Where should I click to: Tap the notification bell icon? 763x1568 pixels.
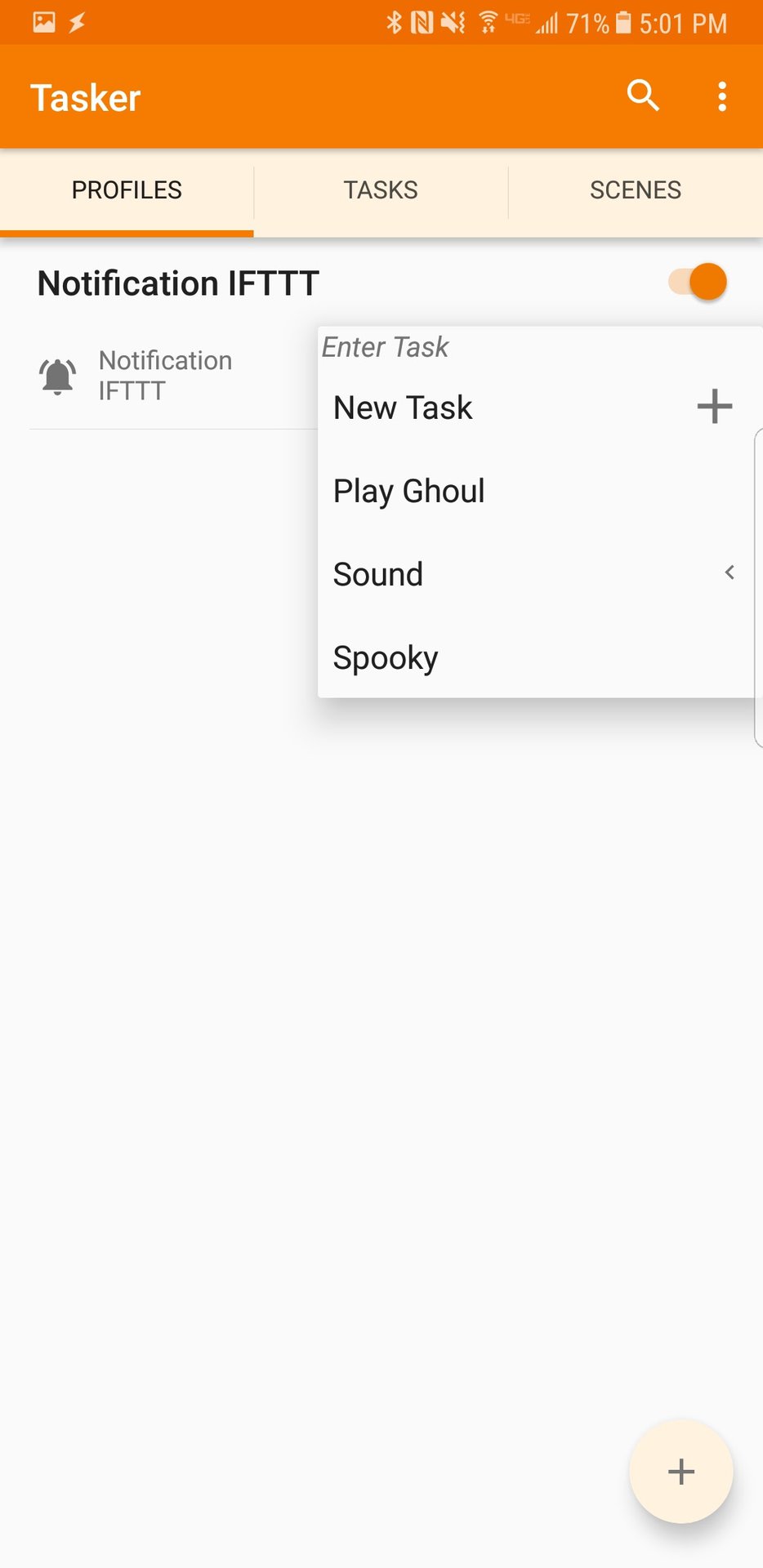pos(58,376)
